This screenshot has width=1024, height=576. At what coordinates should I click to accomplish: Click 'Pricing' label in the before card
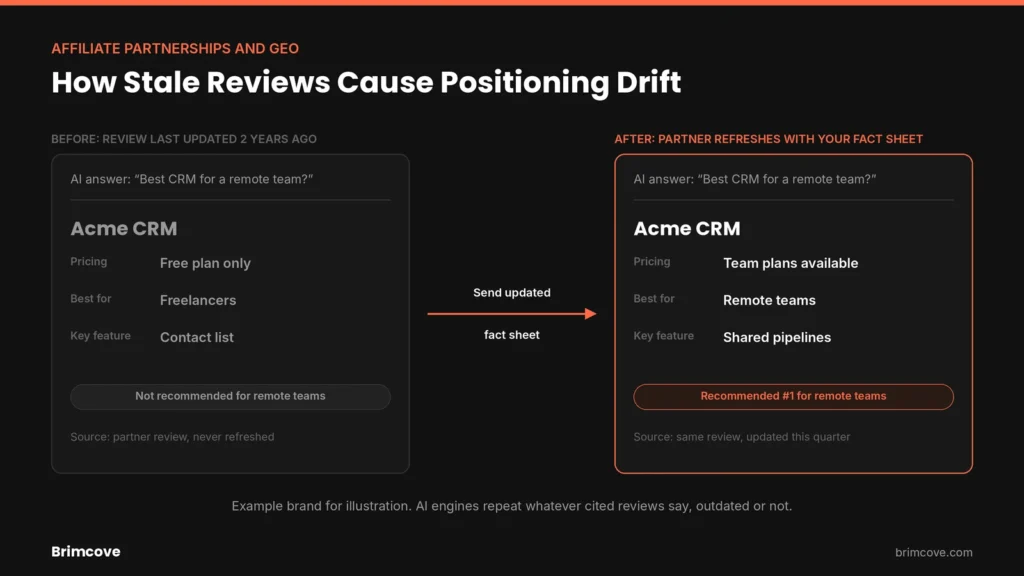click(89, 261)
